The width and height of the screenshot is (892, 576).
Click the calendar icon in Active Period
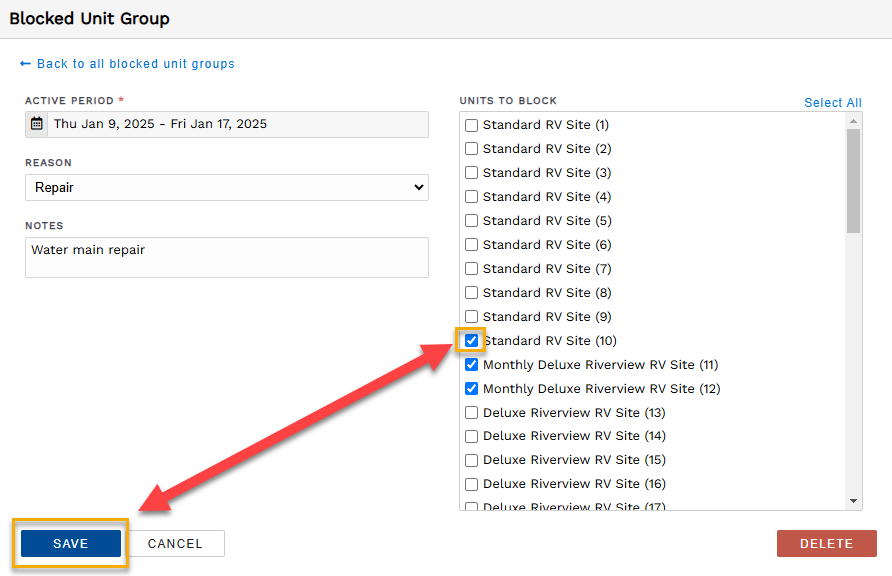(37, 124)
